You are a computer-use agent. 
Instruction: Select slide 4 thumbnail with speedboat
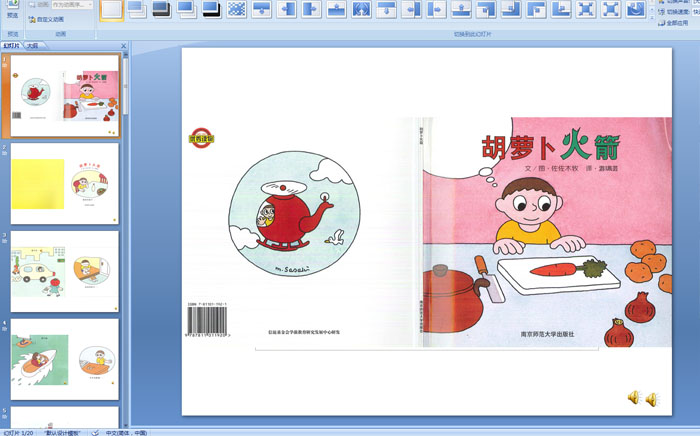[x=65, y=359]
